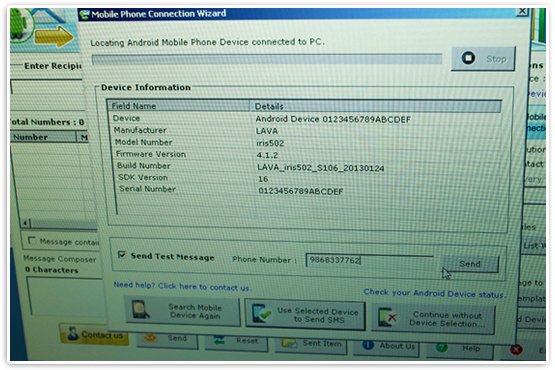Viewport: 555px width, 370px height.
Task: Click the phone red X icon on Continue button
Action: (x=387, y=317)
